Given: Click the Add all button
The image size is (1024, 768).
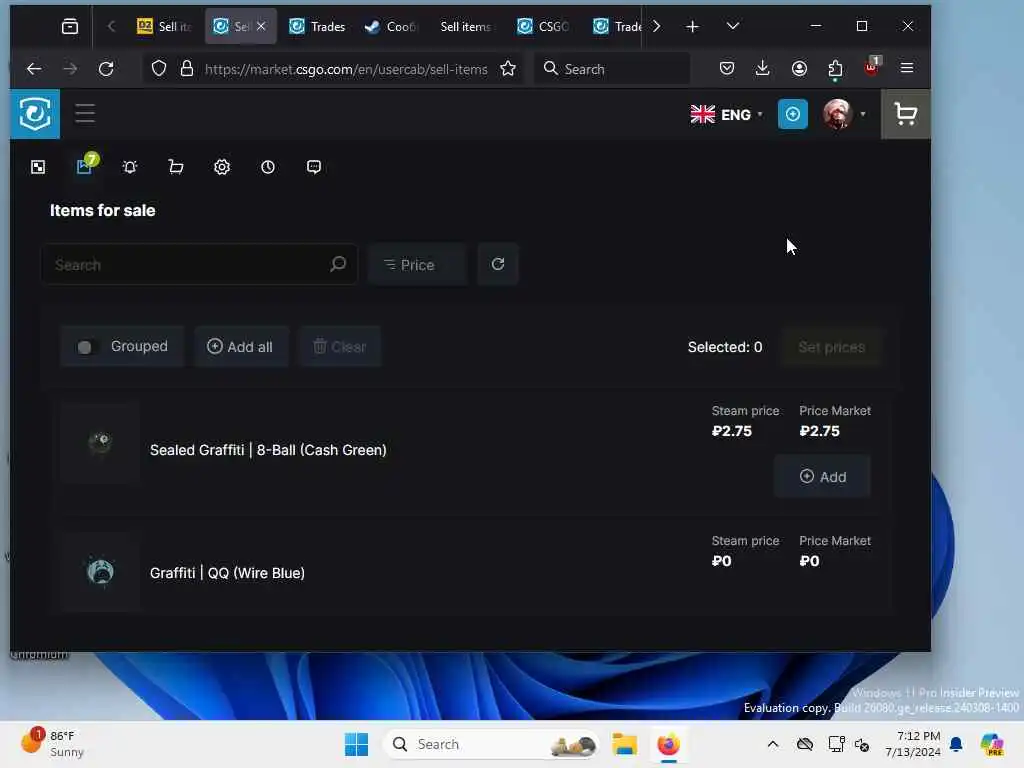Looking at the screenshot, I should pos(241,347).
